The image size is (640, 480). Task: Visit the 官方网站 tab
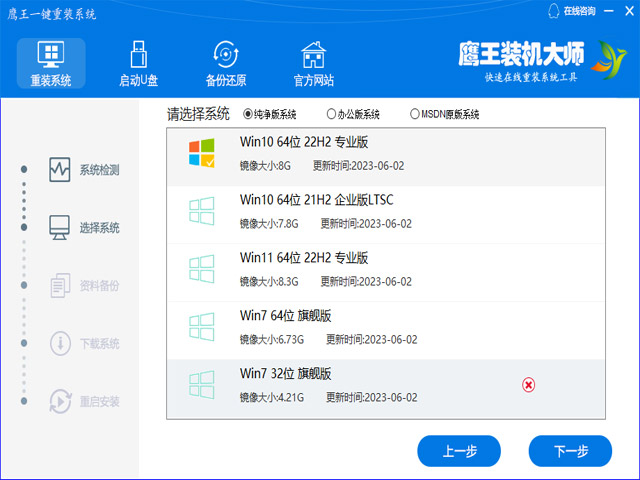pyautogui.click(x=313, y=63)
